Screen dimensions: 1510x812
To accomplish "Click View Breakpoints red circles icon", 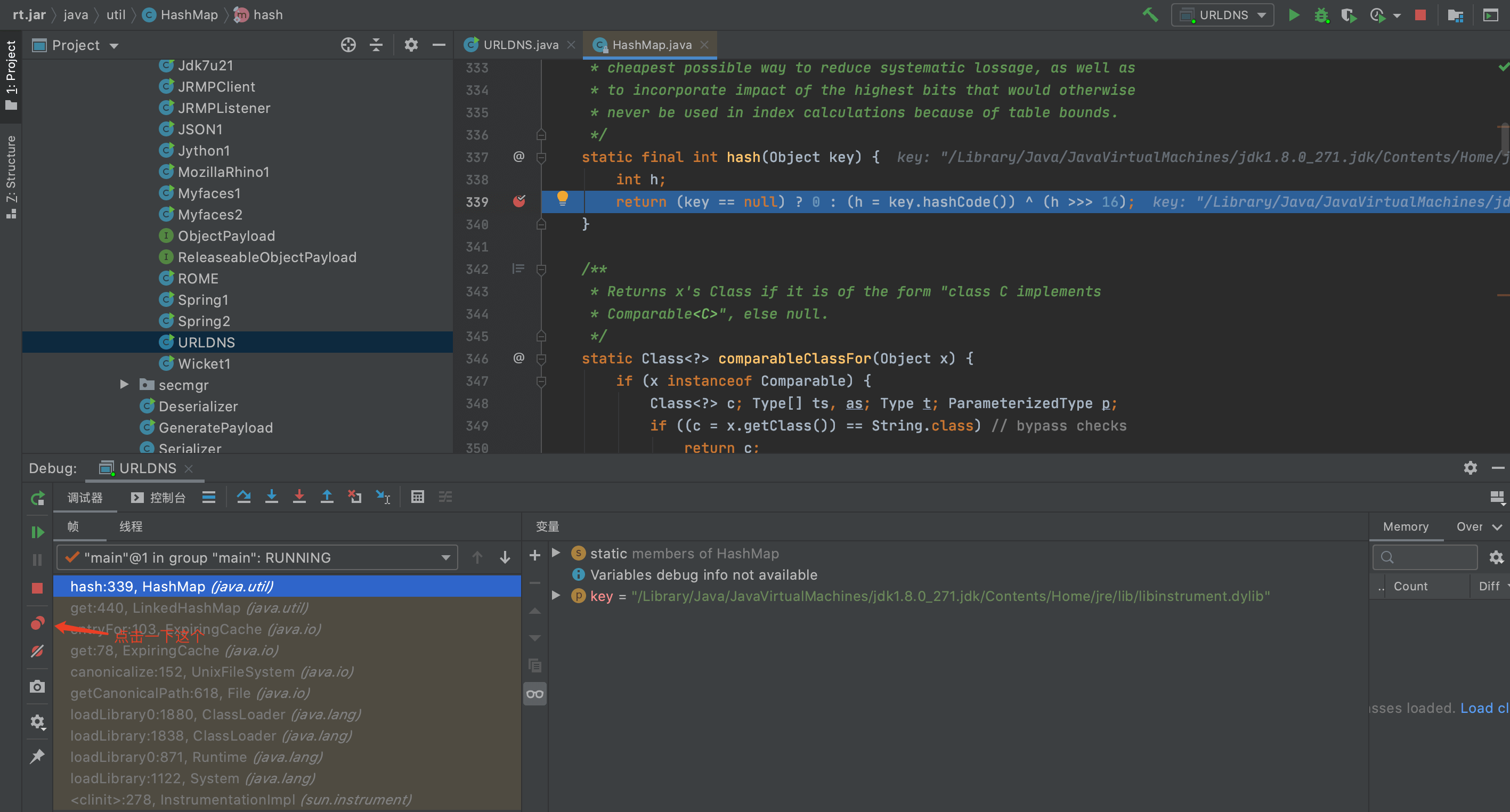I will click(x=37, y=623).
